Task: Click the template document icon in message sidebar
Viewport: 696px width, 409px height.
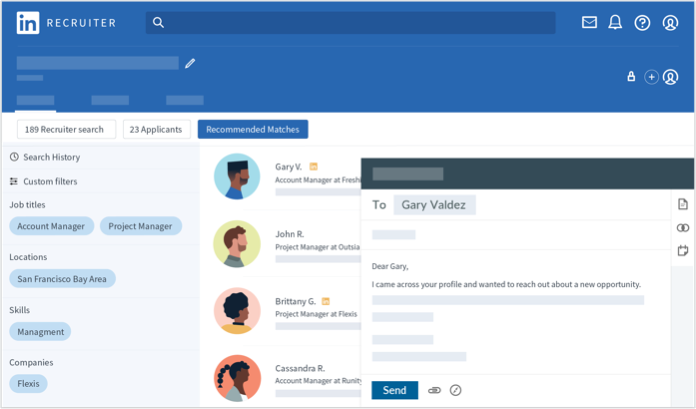Action: [x=683, y=204]
